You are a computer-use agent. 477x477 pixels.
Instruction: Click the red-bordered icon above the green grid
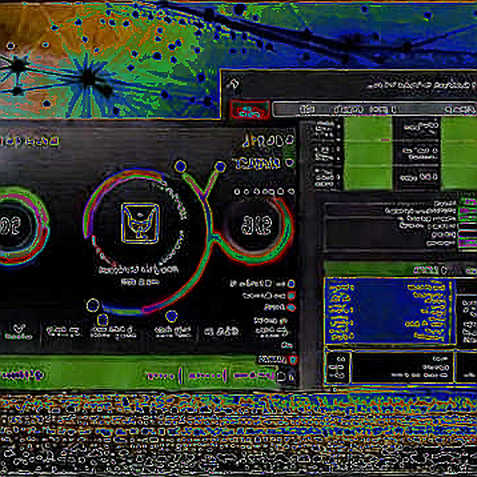pos(249,110)
